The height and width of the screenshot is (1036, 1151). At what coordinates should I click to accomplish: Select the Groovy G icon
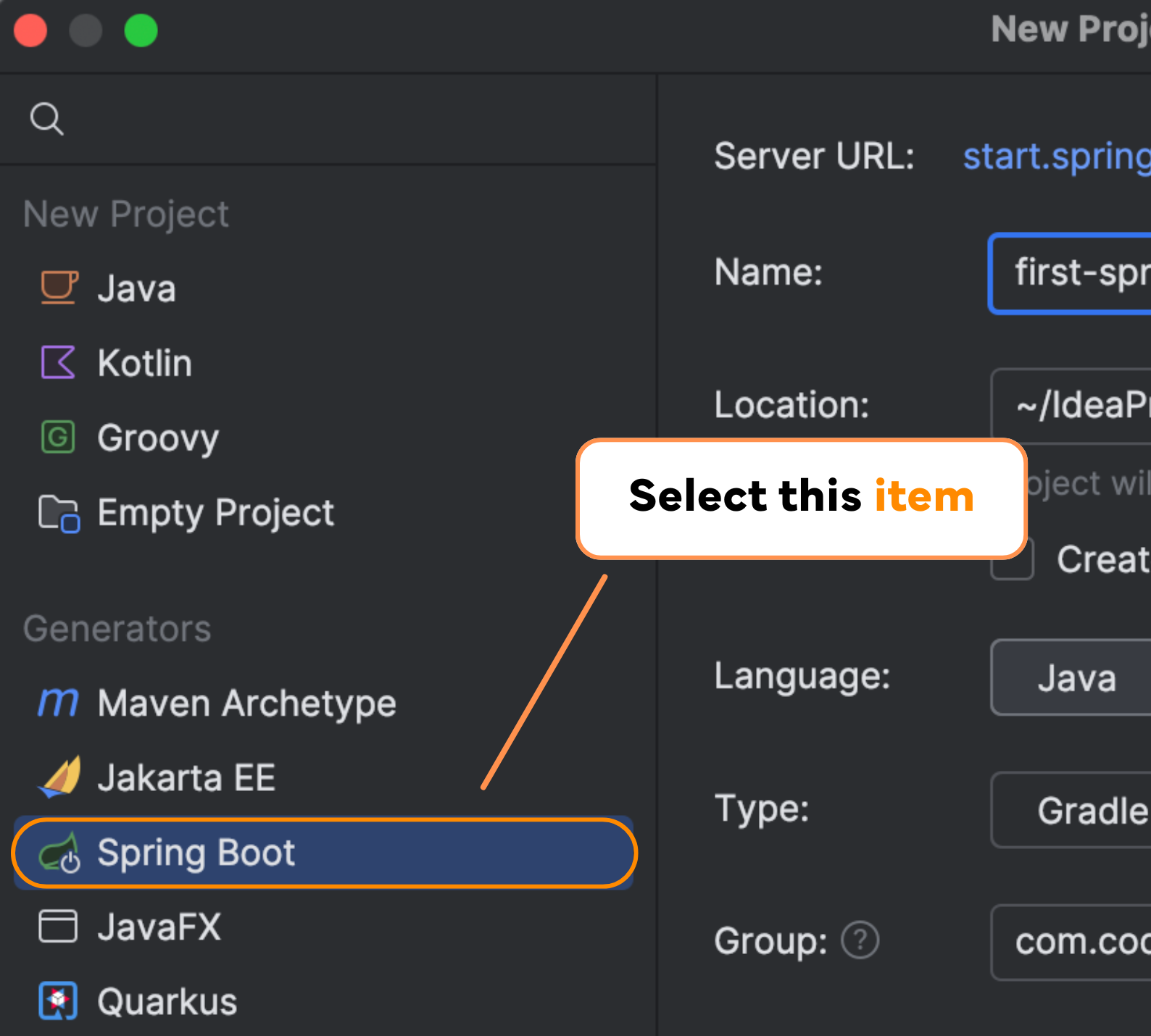pyautogui.click(x=58, y=437)
